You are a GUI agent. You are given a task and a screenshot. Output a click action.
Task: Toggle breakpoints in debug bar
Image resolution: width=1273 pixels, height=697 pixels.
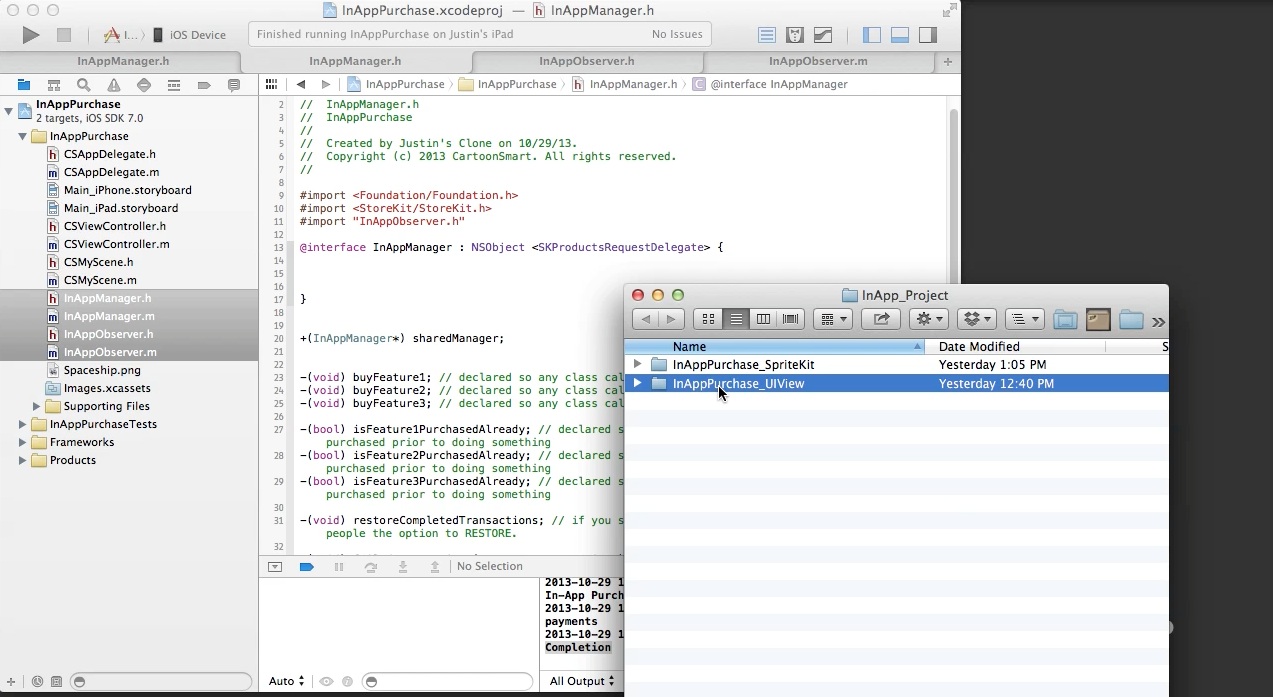(307, 567)
